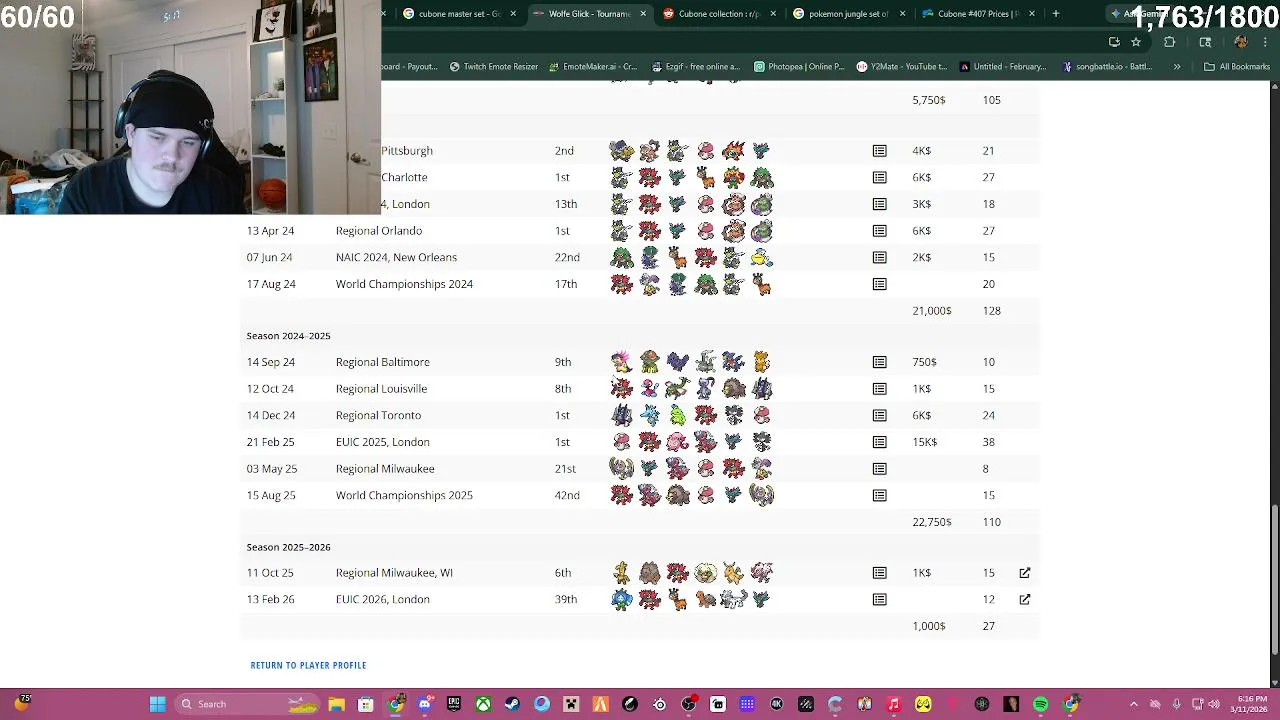Open team list for Regional Milwaukee, WI
The width and height of the screenshot is (1280, 720).
tap(879, 573)
